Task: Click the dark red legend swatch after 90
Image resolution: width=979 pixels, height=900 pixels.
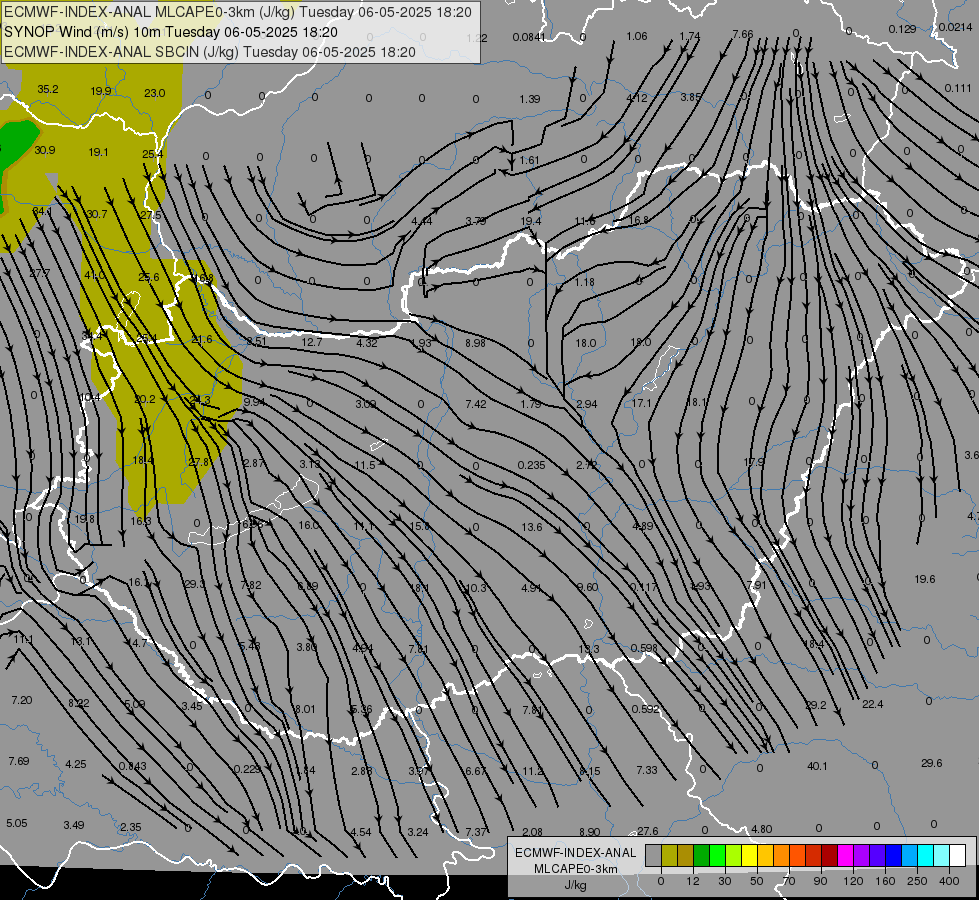Action: coord(829,856)
